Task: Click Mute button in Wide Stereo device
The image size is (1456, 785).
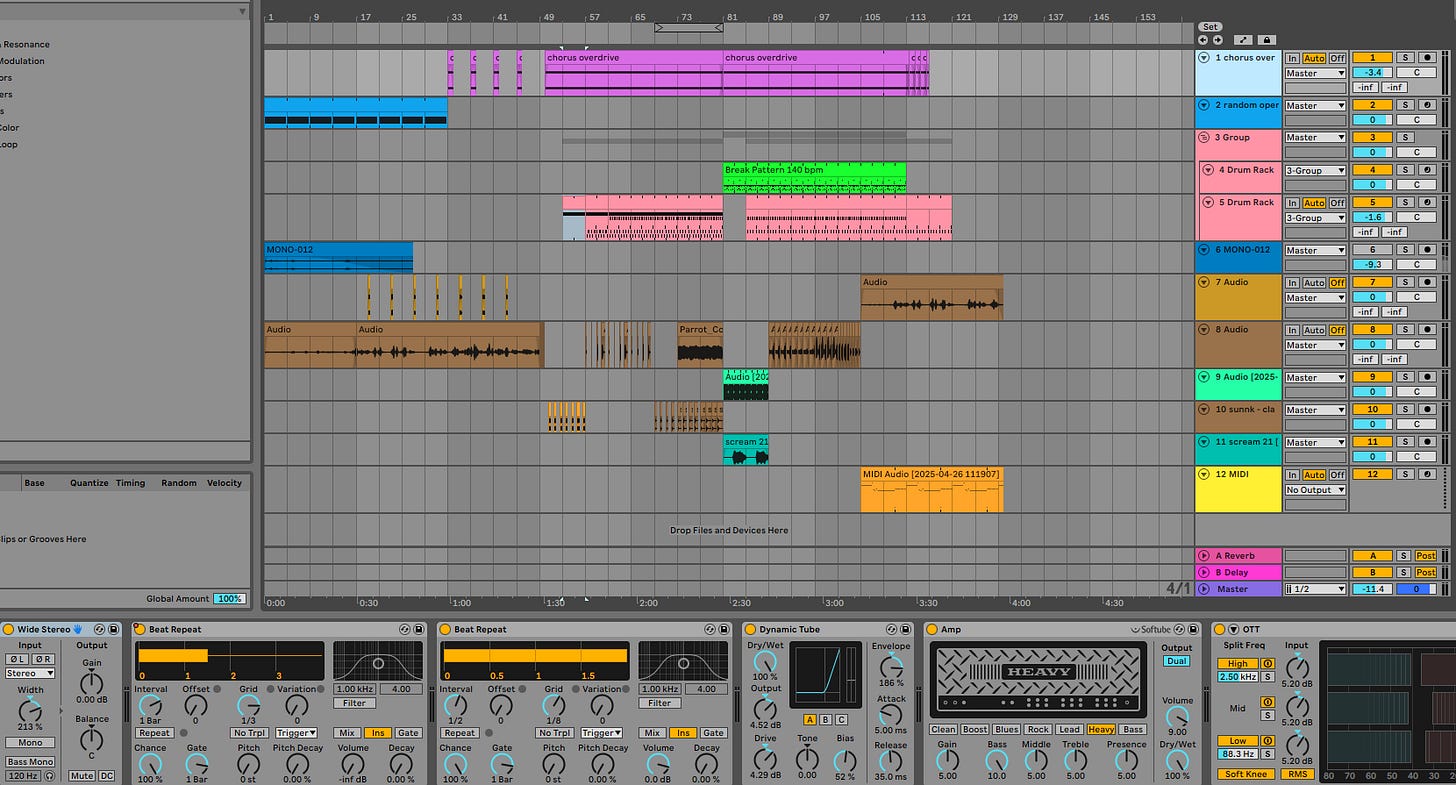Action: click(82, 776)
